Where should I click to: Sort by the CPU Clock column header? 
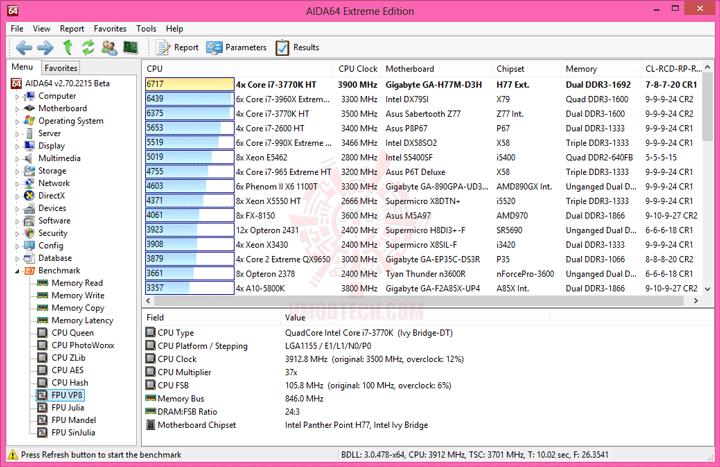click(357, 69)
